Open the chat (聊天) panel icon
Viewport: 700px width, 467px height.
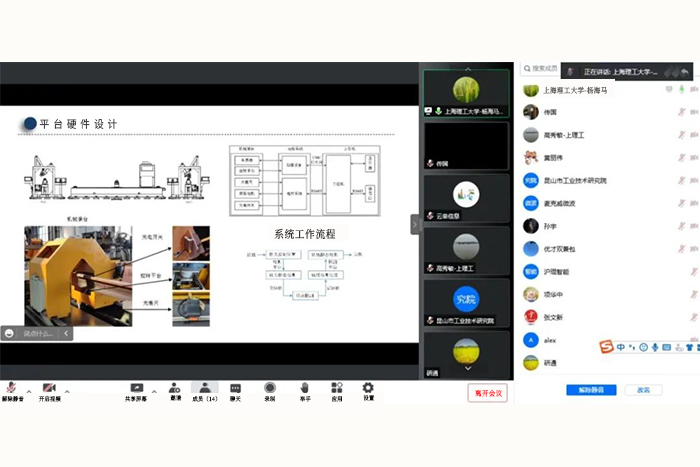[x=235, y=389]
